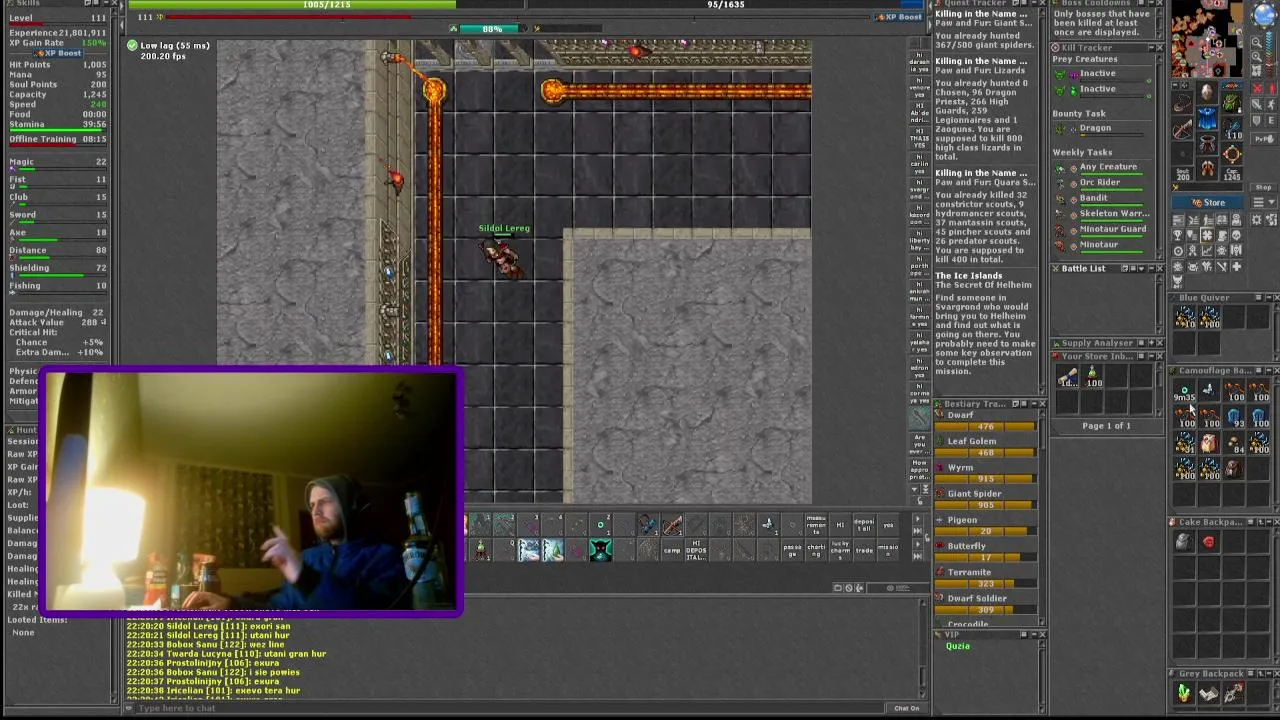Click the blue rune stack showing 93
Screen dimensions: 1280x720
1234,417
